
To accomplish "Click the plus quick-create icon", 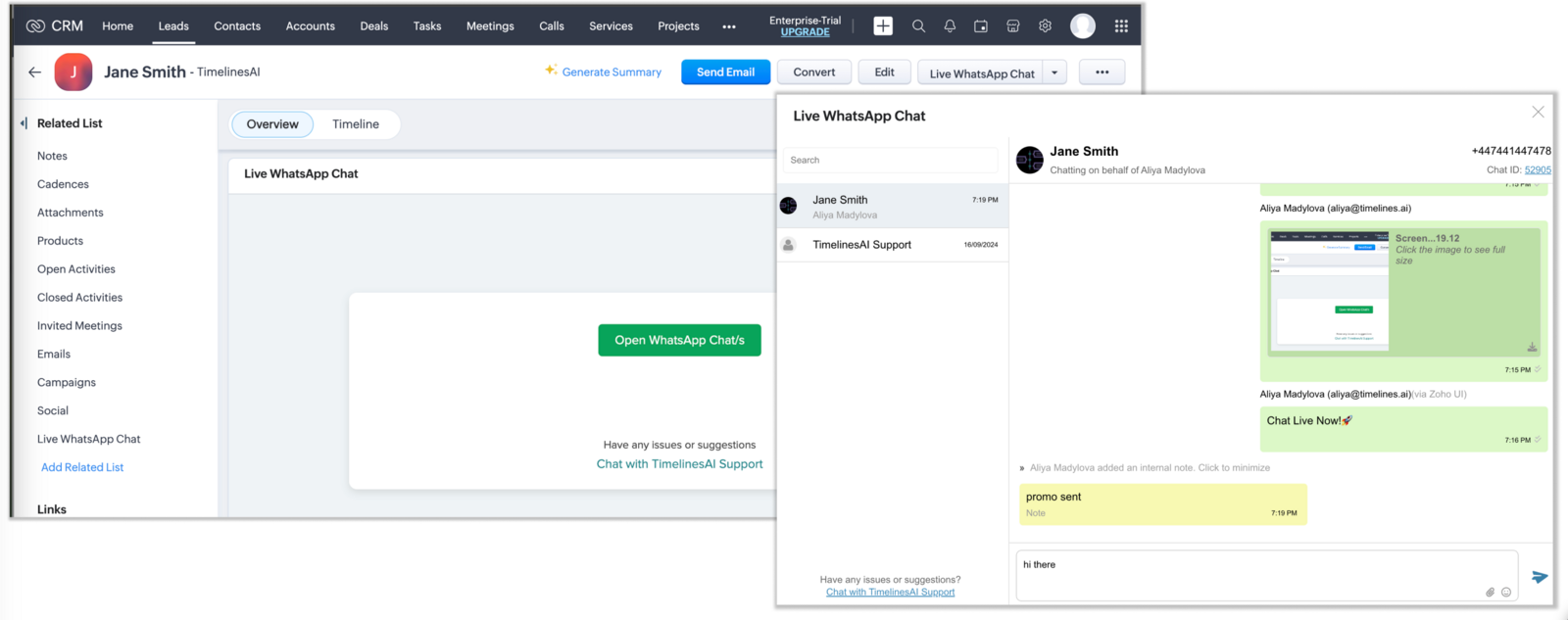I will point(883,26).
